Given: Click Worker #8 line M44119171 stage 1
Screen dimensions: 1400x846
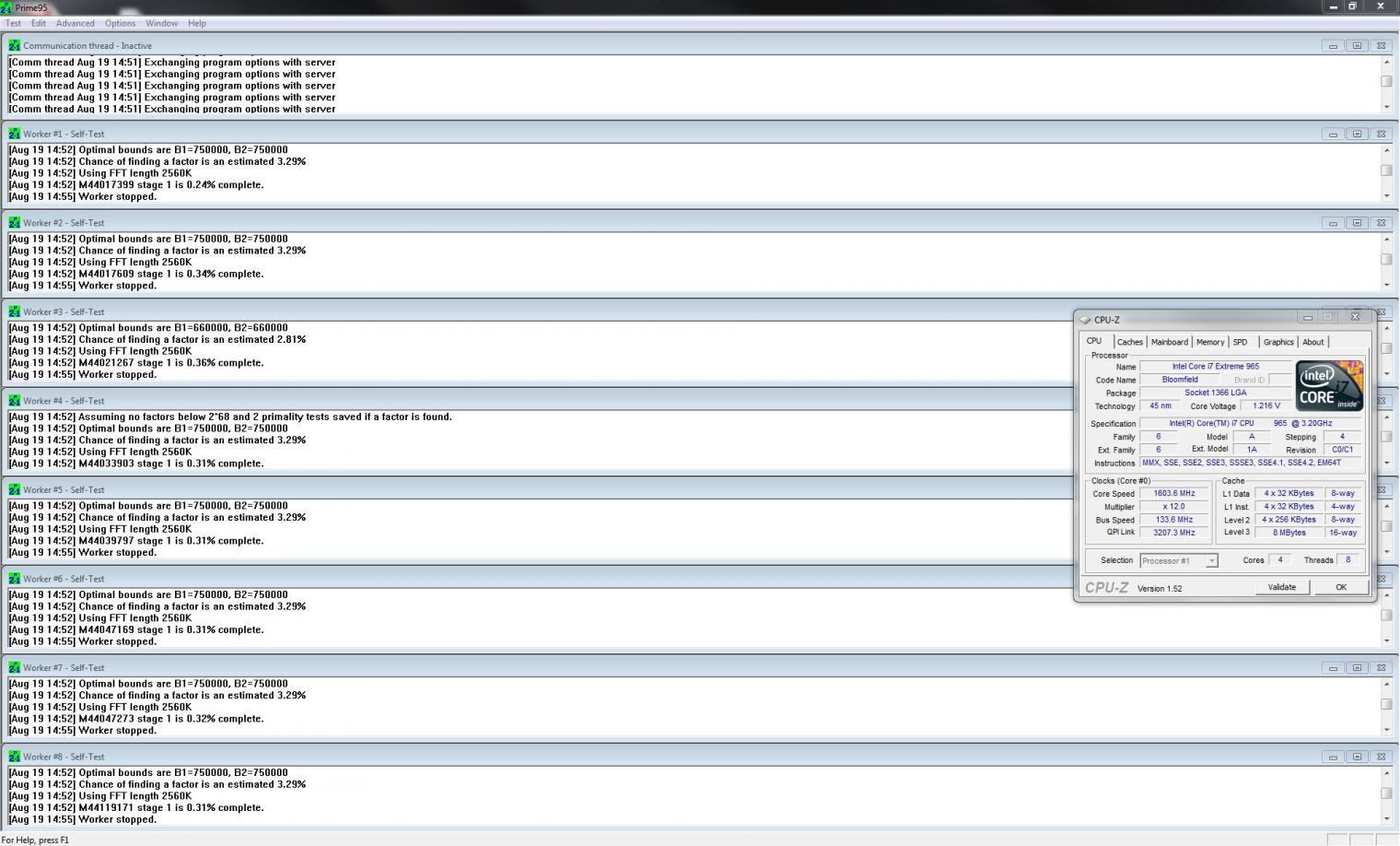Looking at the screenshot, I should tap(136, 807).
